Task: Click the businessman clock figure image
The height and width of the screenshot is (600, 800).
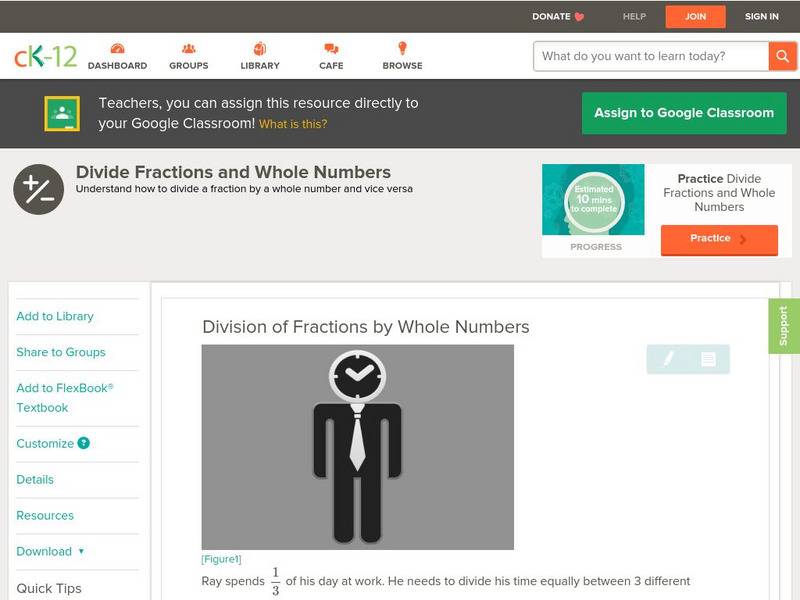Action: [358, 447]
